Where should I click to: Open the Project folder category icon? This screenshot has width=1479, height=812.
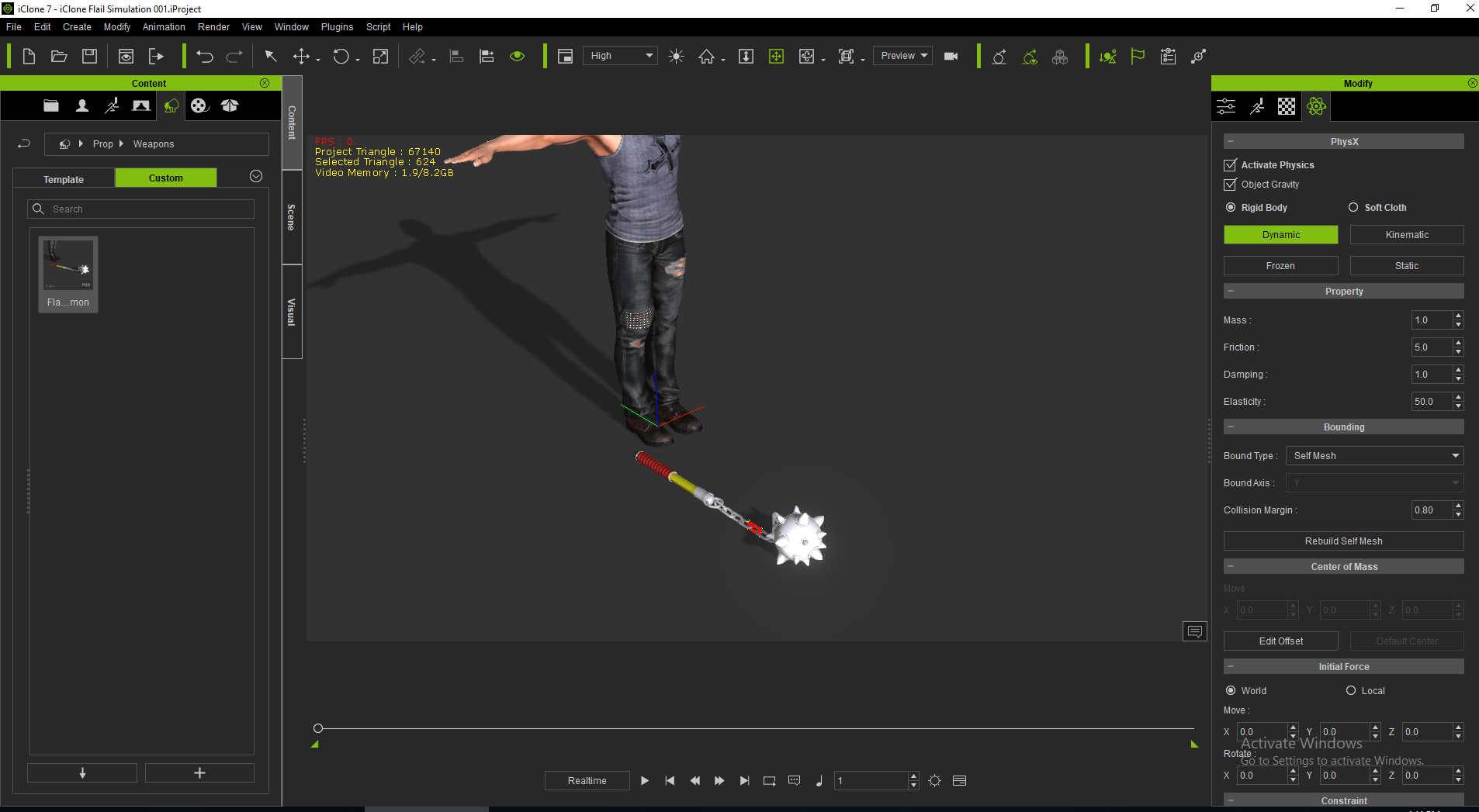pyautogui.click(x=51, y=105)
